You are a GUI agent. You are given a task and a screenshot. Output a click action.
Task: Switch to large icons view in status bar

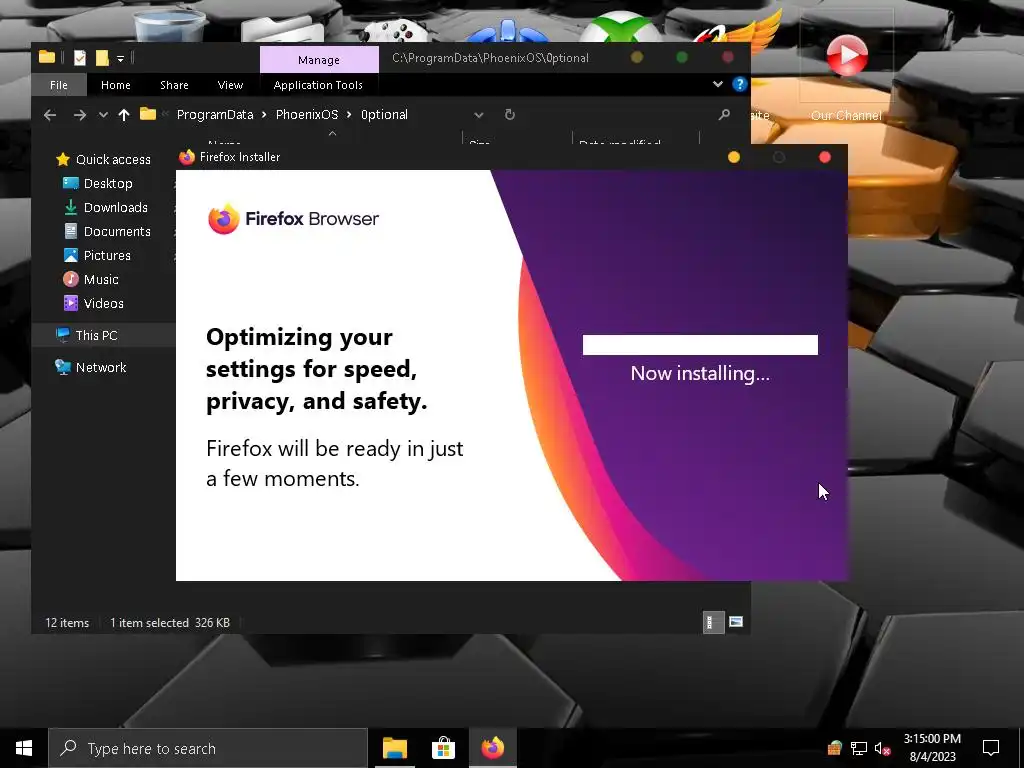(x=736, y=622)
